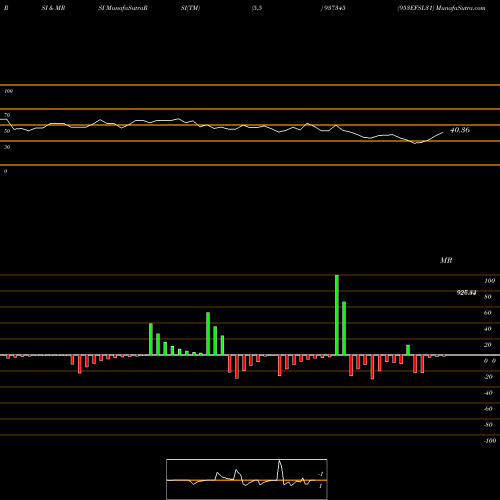Click the MR axis label 40

(488, 329)
